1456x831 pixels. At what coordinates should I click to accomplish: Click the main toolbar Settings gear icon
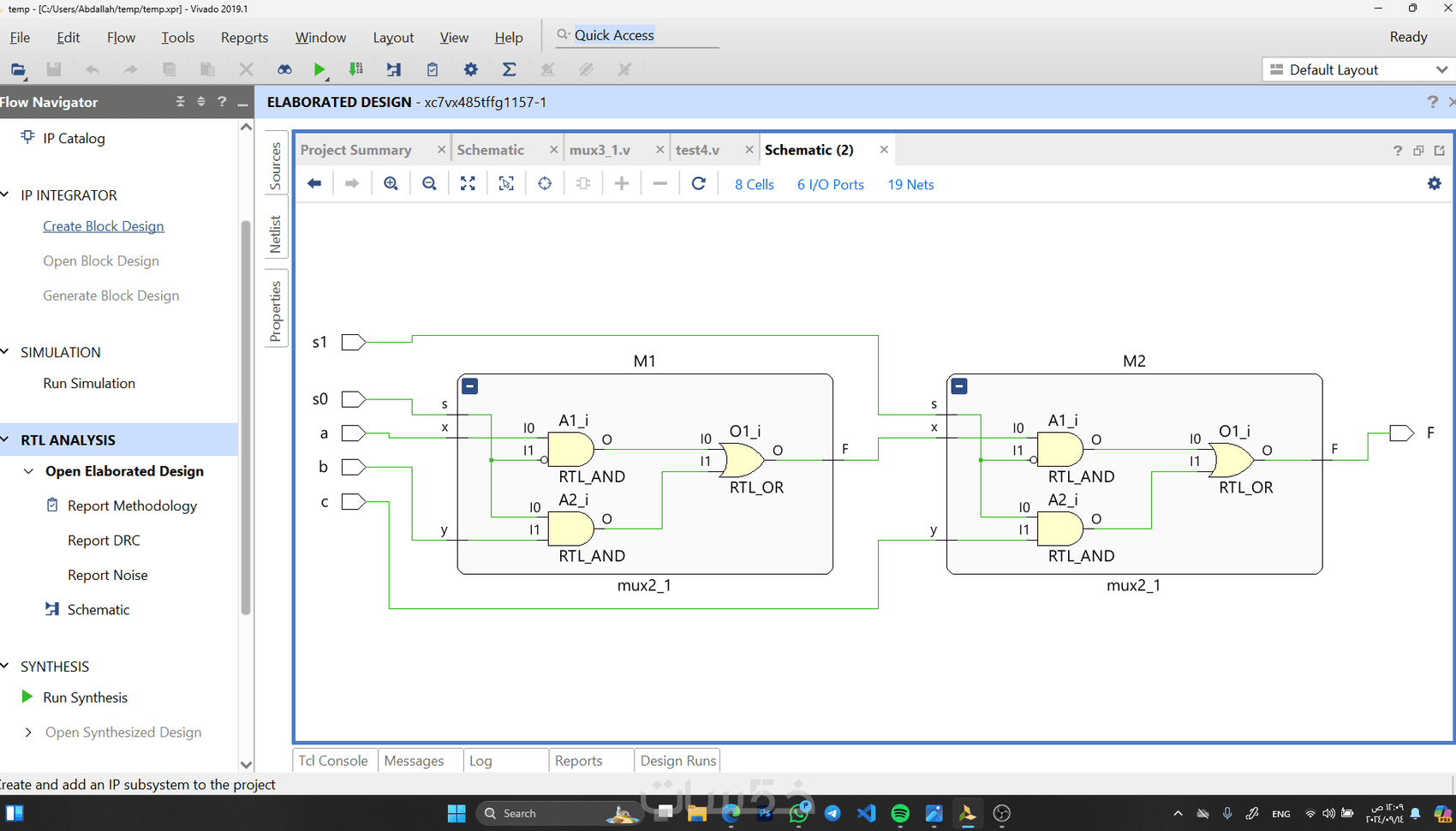coord(471,69)
